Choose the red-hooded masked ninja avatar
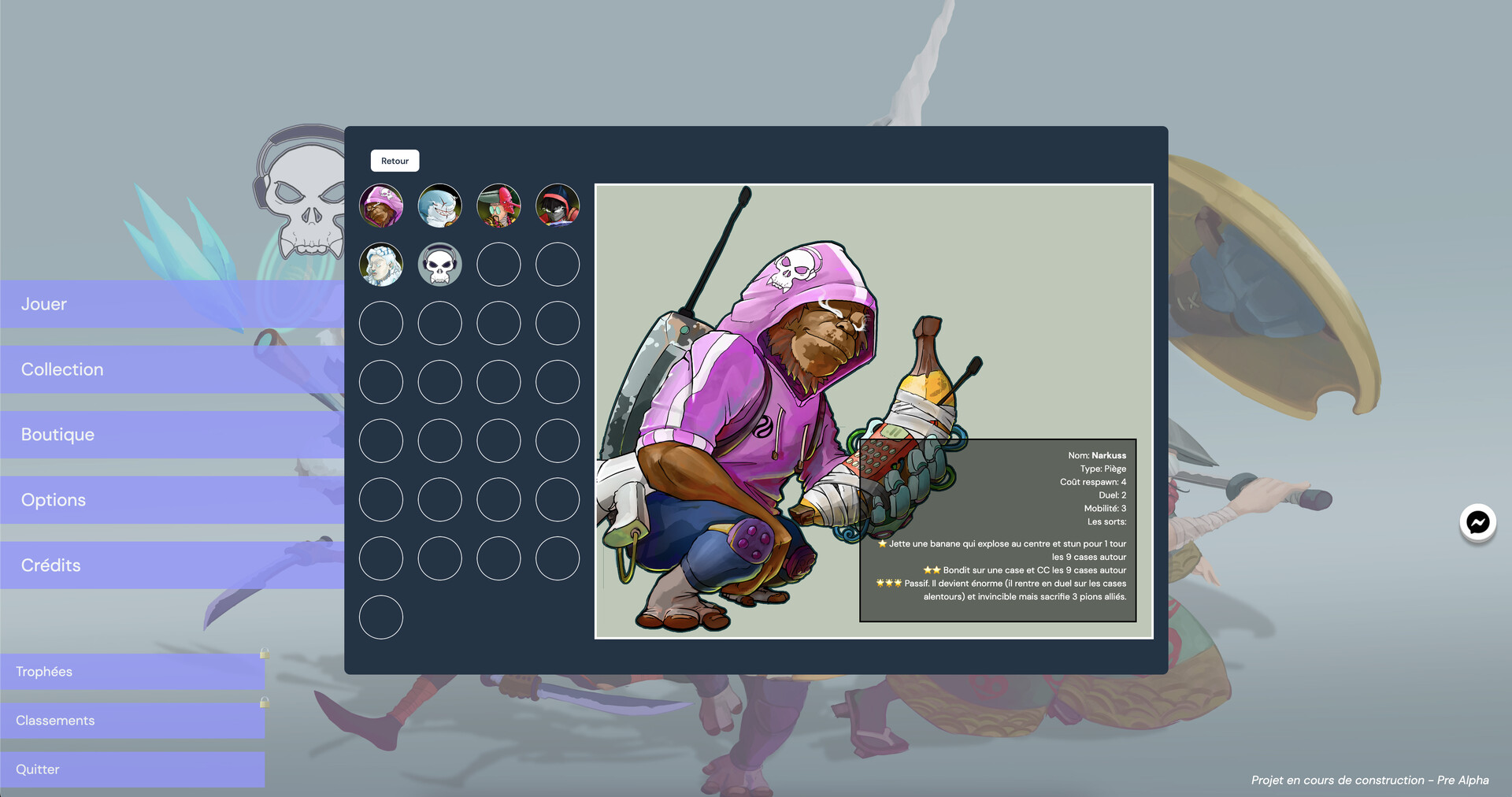1512x797 pixels. tap(558, 206)
